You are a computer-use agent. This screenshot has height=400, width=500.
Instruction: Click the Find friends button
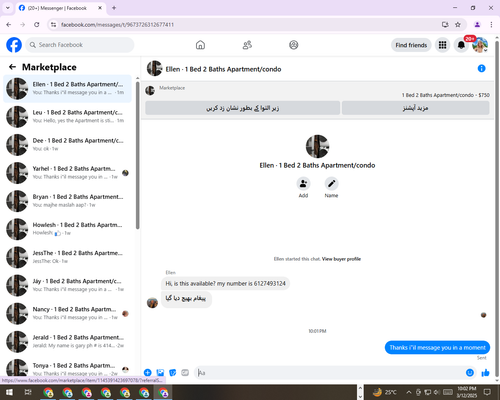411,45
